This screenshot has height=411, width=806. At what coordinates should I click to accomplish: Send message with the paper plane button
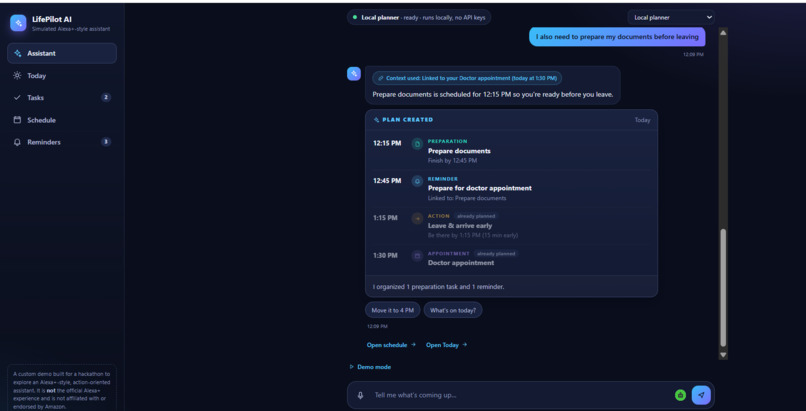point(701,395)
